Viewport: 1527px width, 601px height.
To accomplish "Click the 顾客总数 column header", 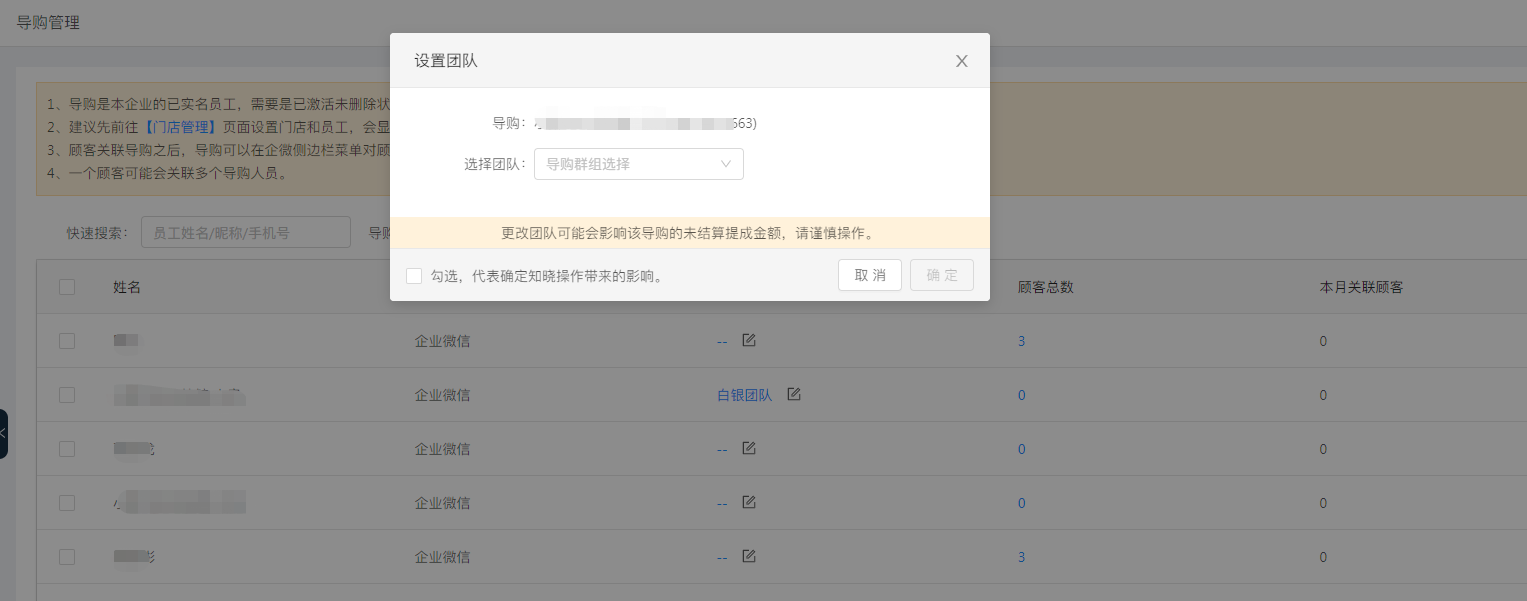I will [x=1045, y=287].
